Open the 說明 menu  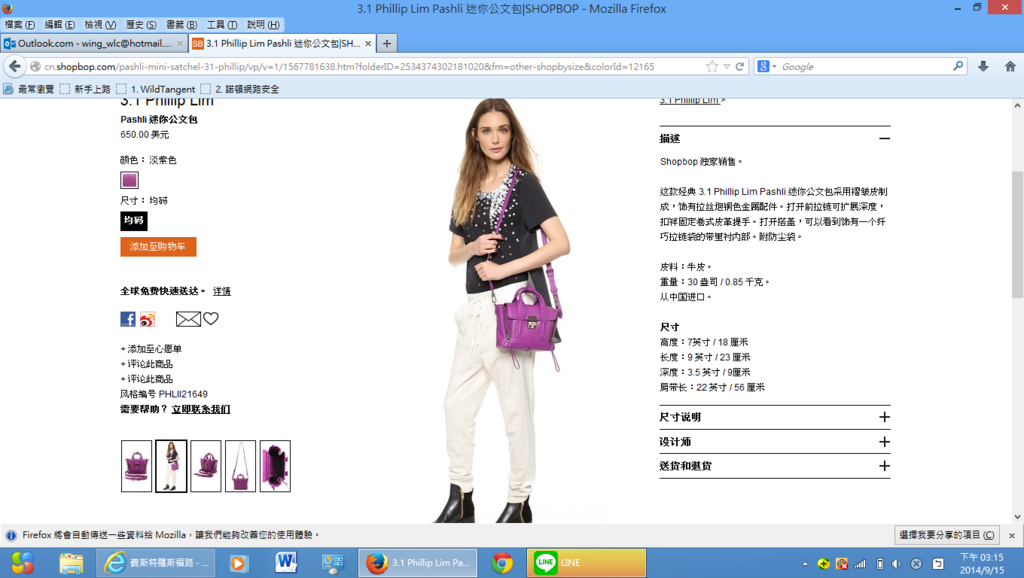coord(263,25)
